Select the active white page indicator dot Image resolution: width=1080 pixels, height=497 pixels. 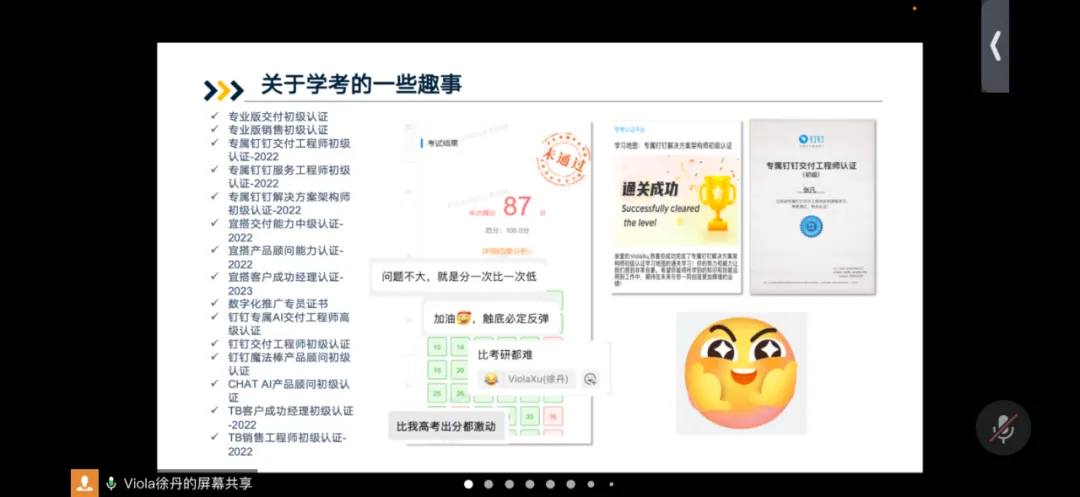coord(468,484)
